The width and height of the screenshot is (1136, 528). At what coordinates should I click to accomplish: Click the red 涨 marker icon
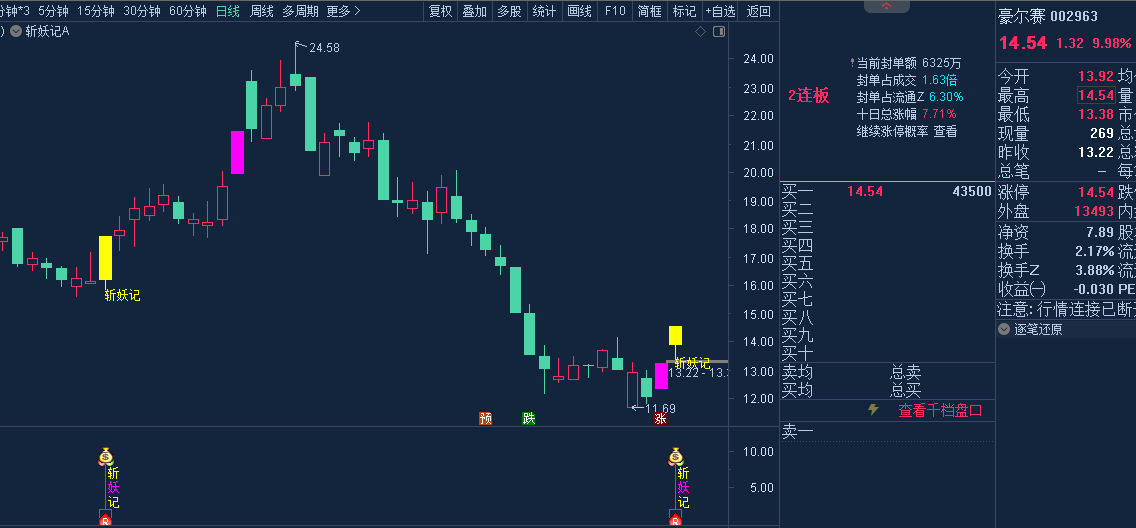click(x=660, y=419)
